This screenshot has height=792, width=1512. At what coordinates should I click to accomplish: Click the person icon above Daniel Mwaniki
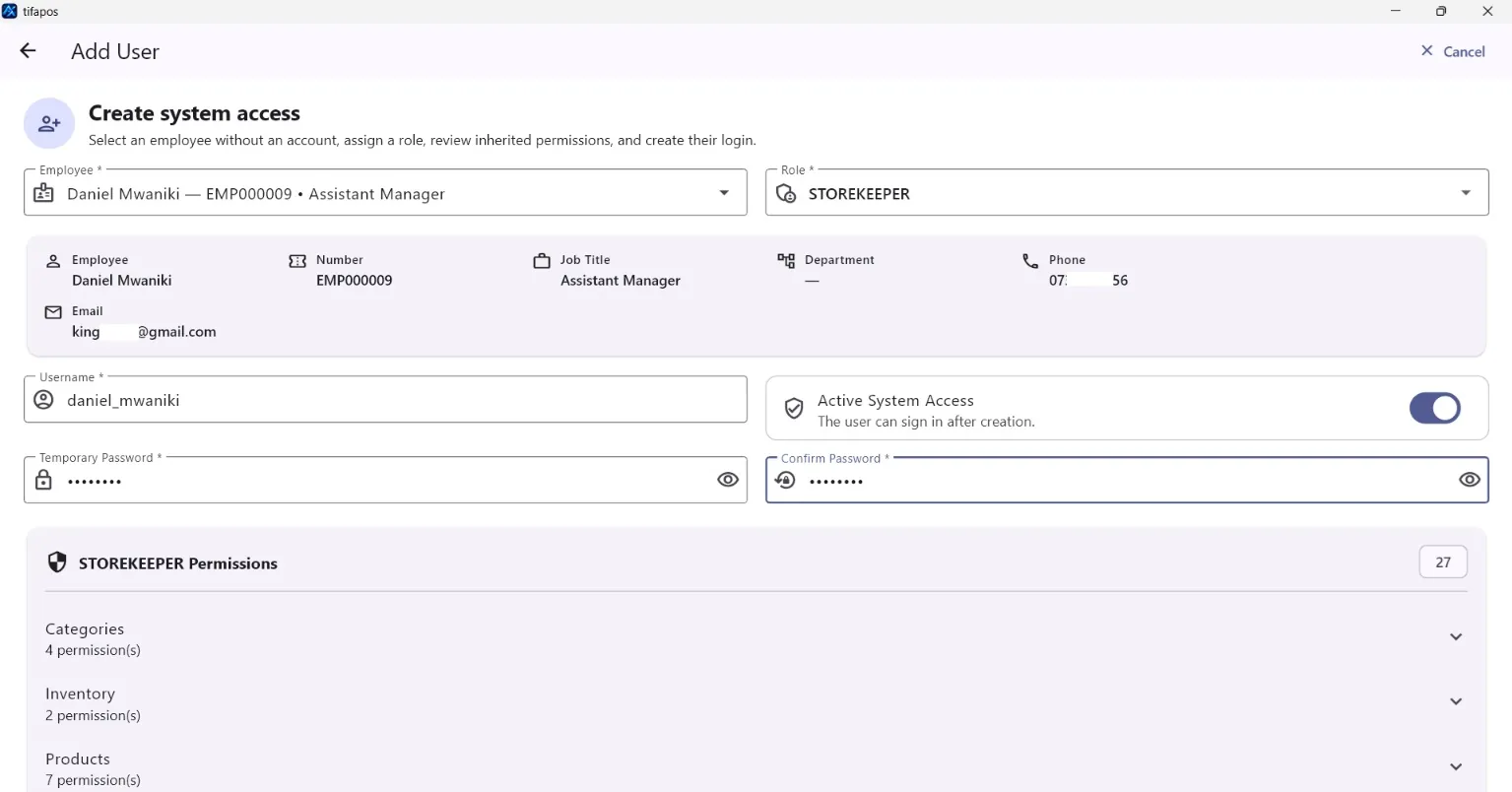(x=53, y=261)
